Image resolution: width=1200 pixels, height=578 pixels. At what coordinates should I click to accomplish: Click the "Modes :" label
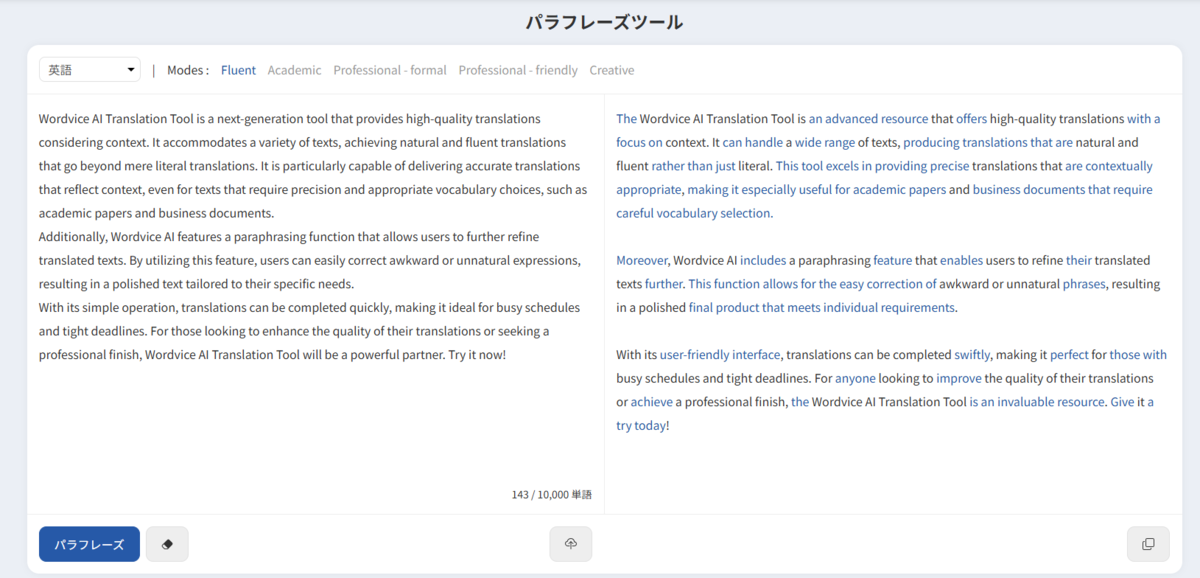[x=188, y=70]
